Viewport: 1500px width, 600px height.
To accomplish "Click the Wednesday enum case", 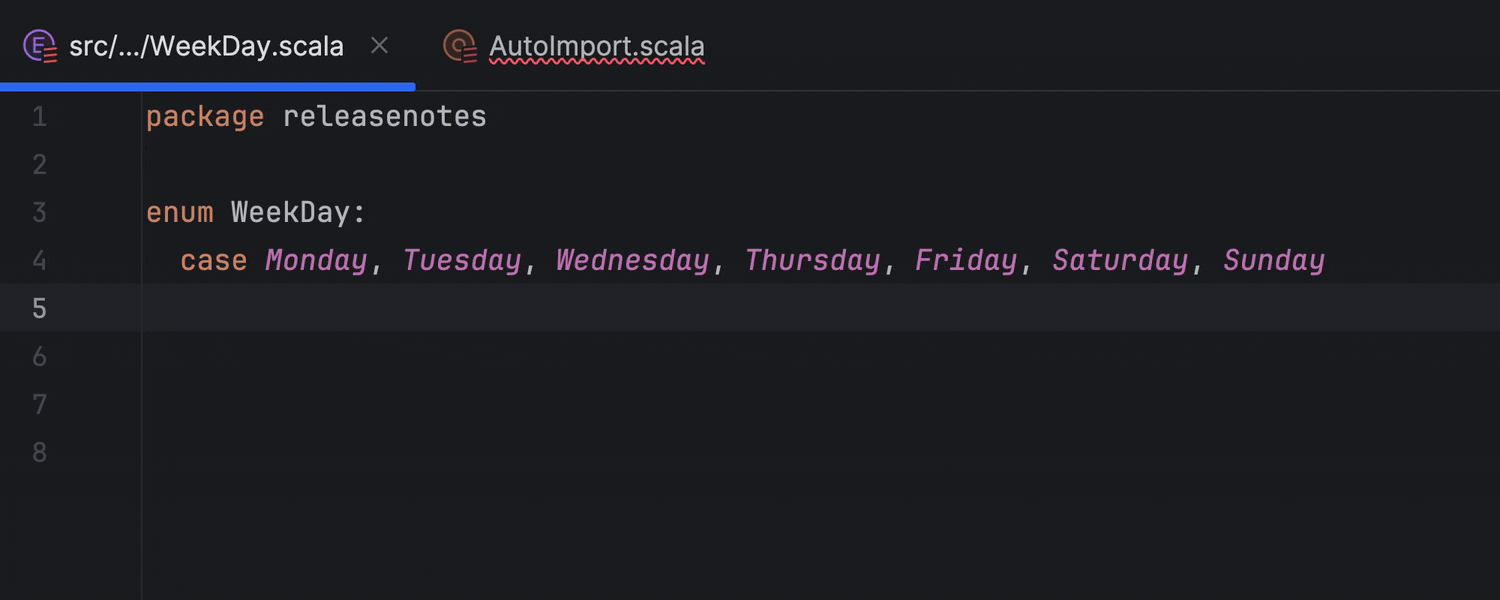I will (x=632, y=260).
